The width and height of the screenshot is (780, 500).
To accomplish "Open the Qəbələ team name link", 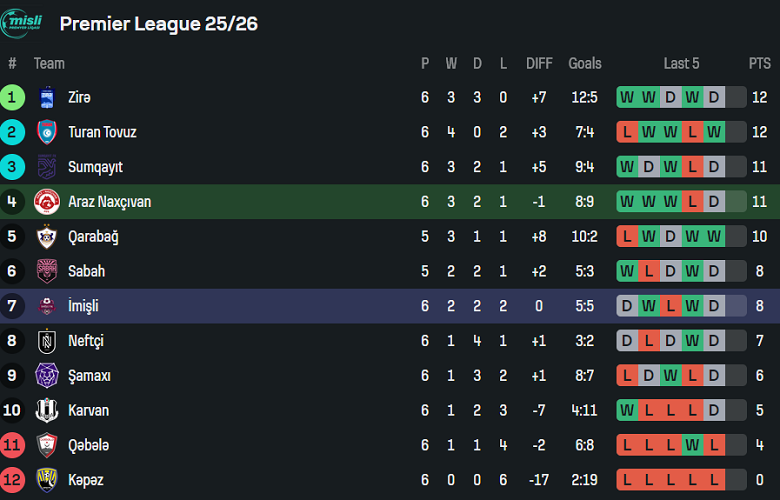I will click(88, 445).
